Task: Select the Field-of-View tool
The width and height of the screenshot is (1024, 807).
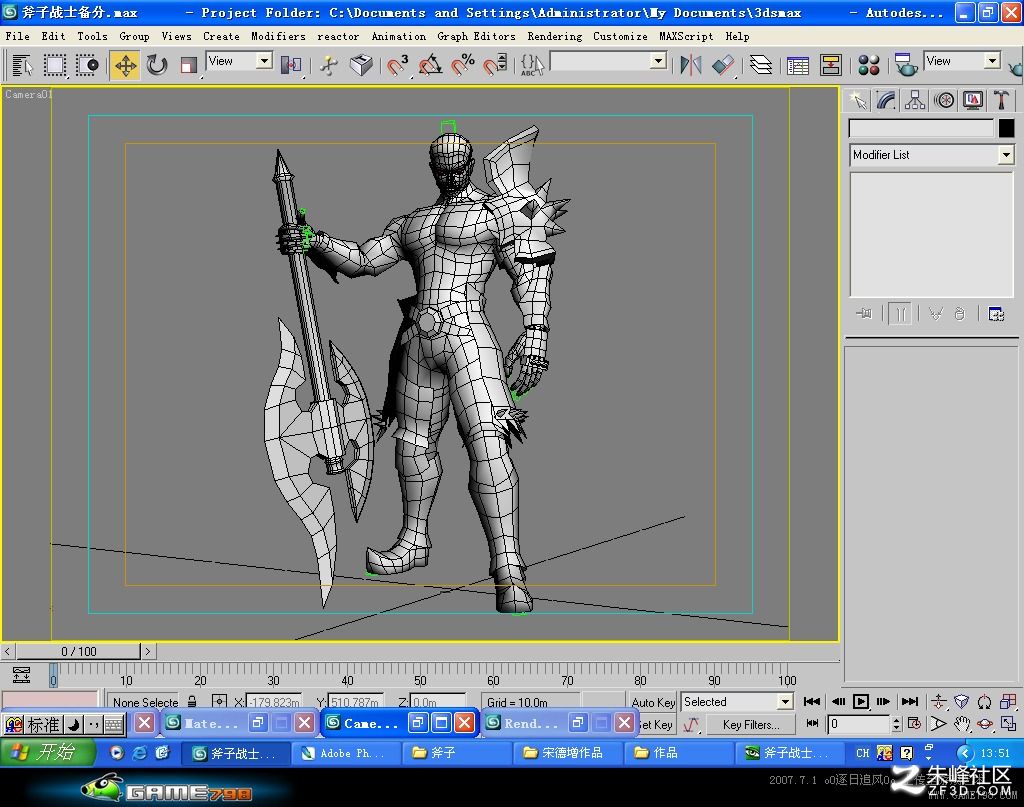Action: click(938, 723)
